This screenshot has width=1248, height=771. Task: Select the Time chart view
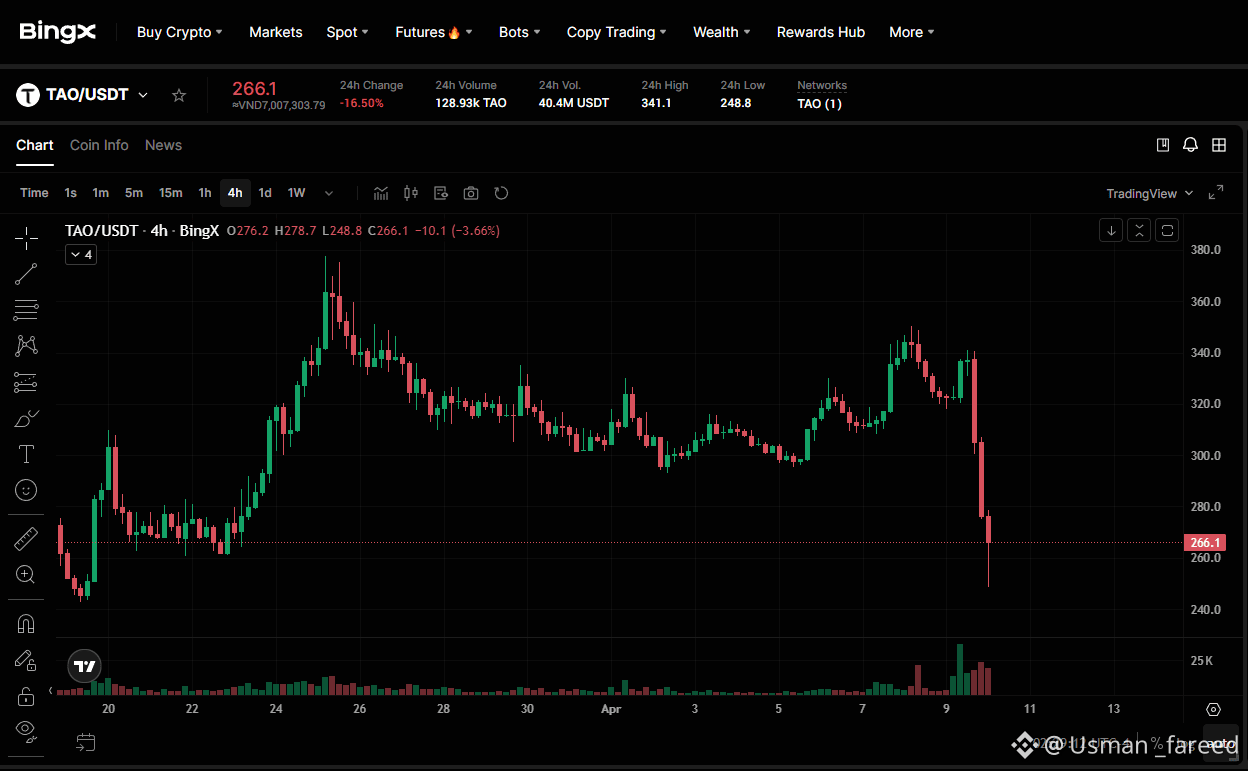coord(34,193)
